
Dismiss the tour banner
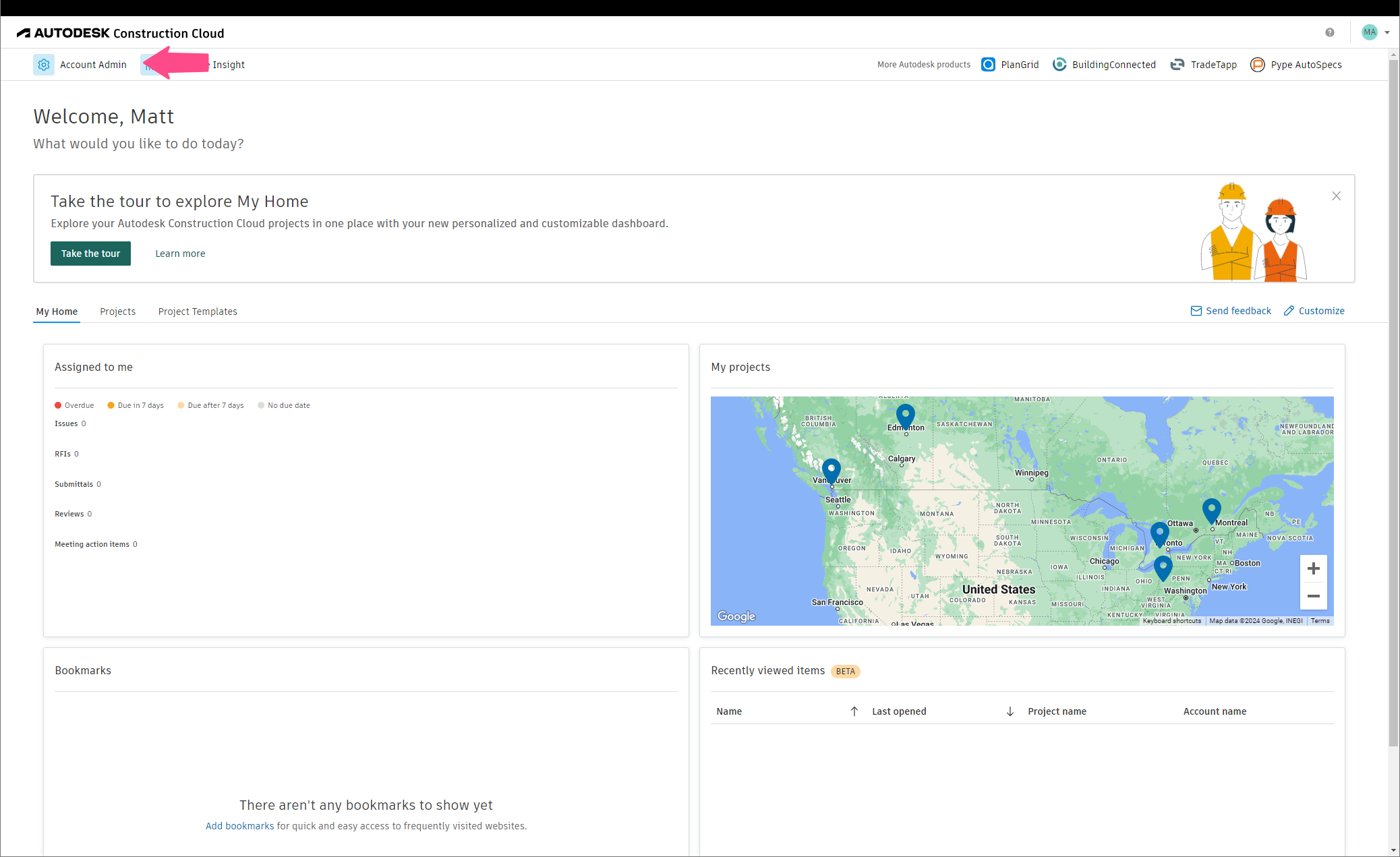(1336, 196)
